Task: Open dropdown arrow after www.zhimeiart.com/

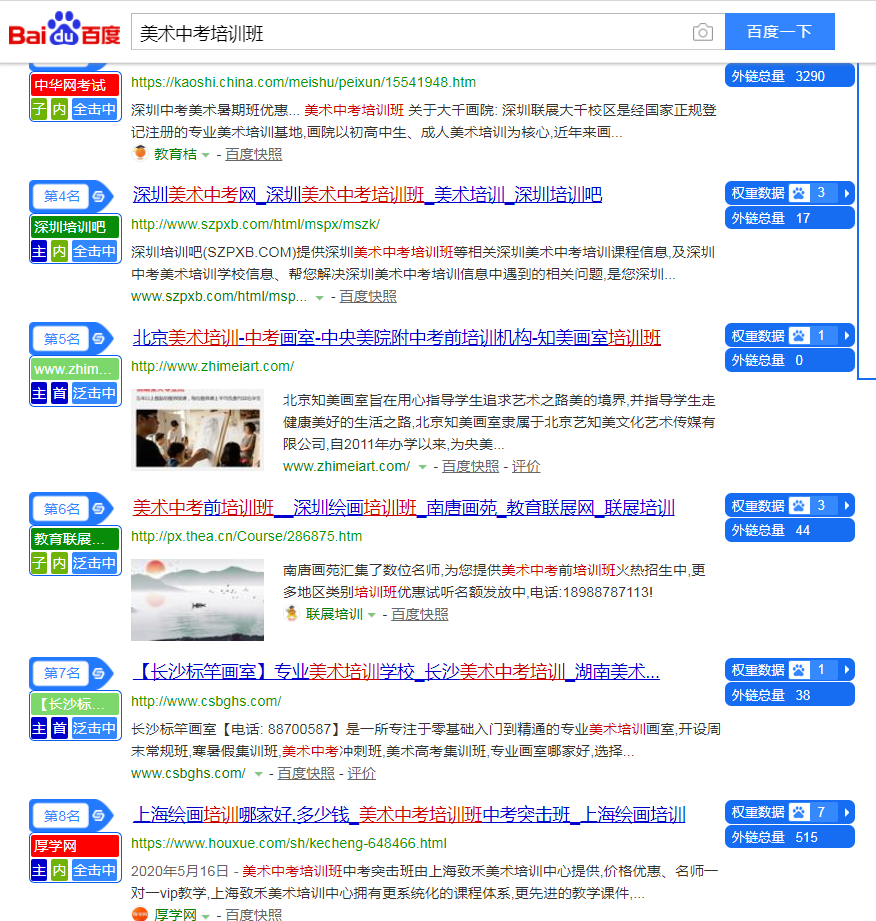Action: pos(422,468)
